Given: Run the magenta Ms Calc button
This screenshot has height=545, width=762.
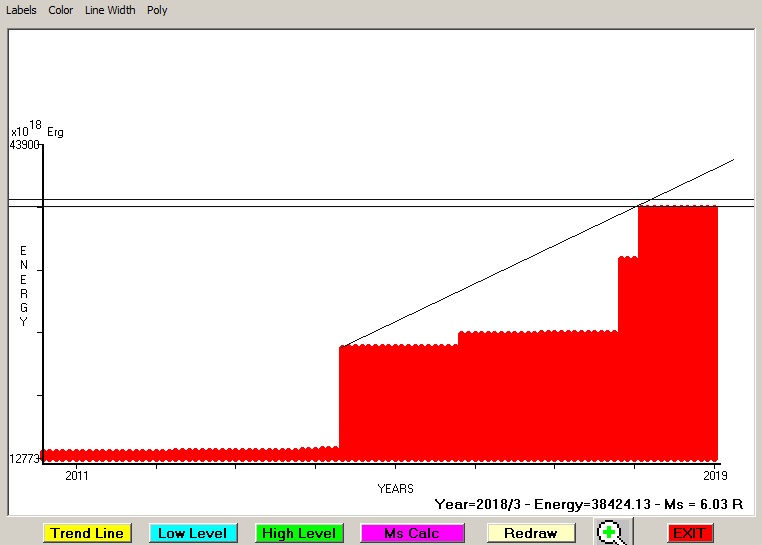Looking at the screenshot, I should pyautogui.click(x=412, y=533).
